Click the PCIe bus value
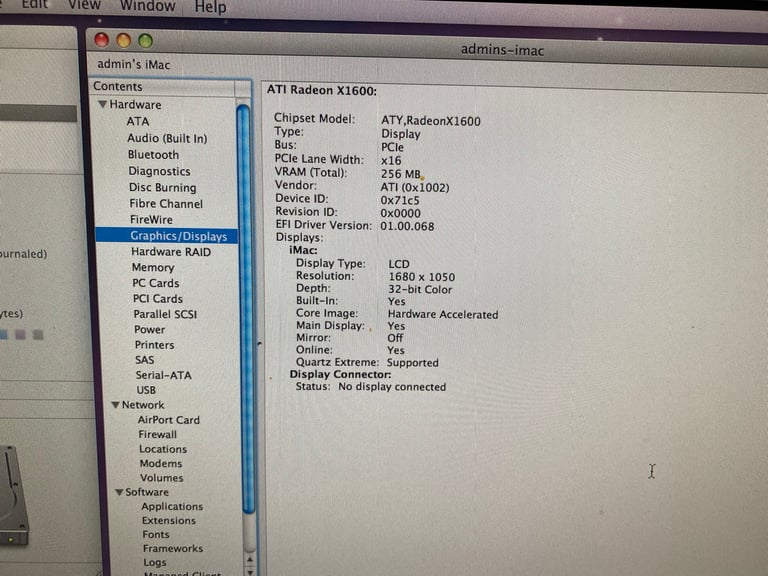 [x=392, y=147]
